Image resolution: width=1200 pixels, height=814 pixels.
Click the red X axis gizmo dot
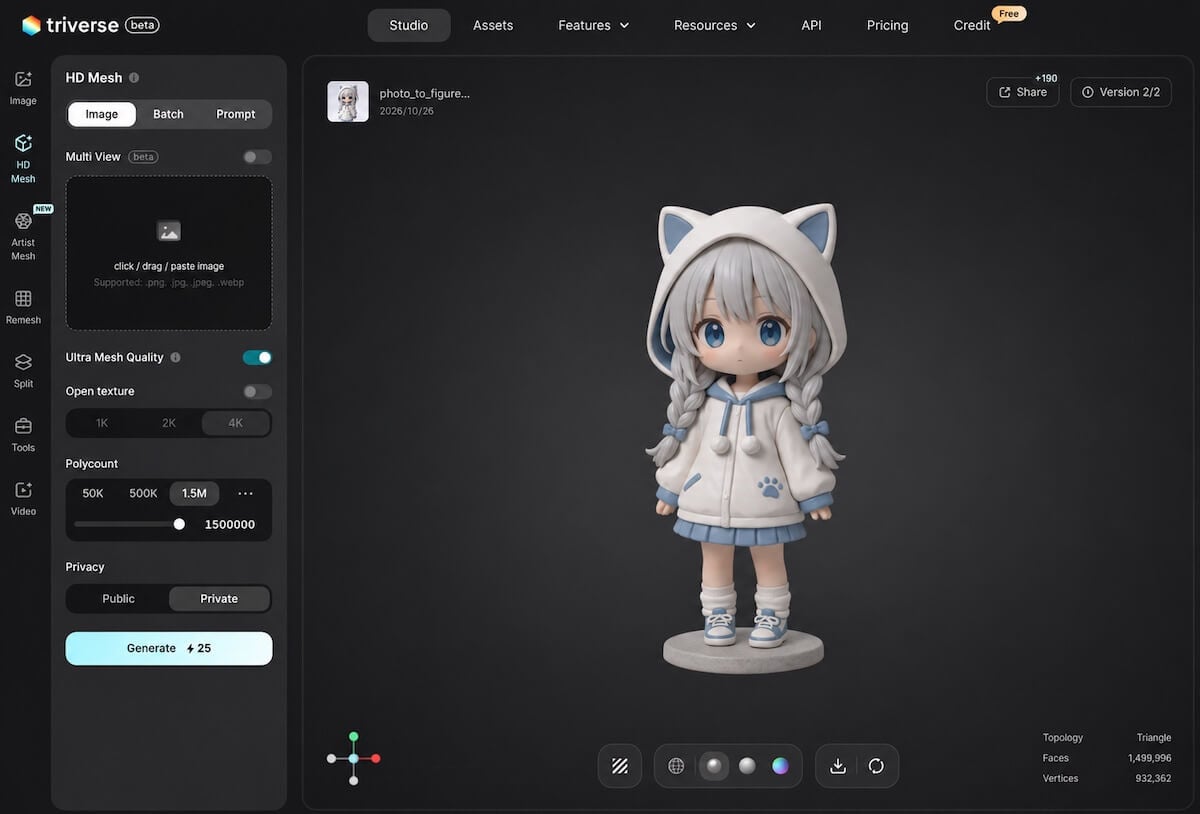(x=376, y=759)
